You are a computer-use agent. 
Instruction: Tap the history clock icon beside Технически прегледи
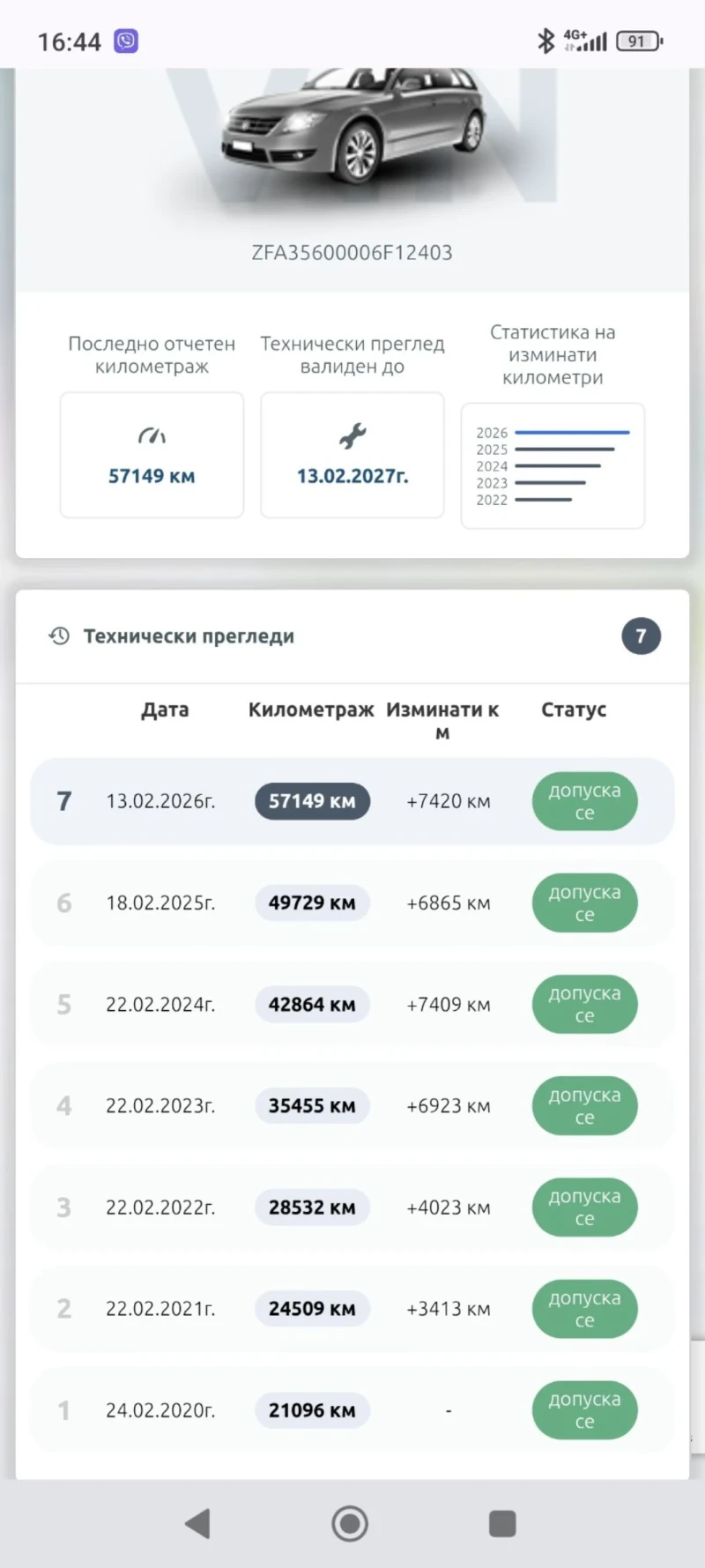point(59,635)
